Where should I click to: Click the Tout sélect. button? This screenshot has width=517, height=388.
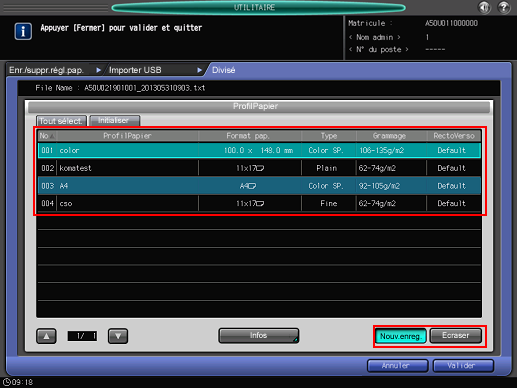pos(61,121)
